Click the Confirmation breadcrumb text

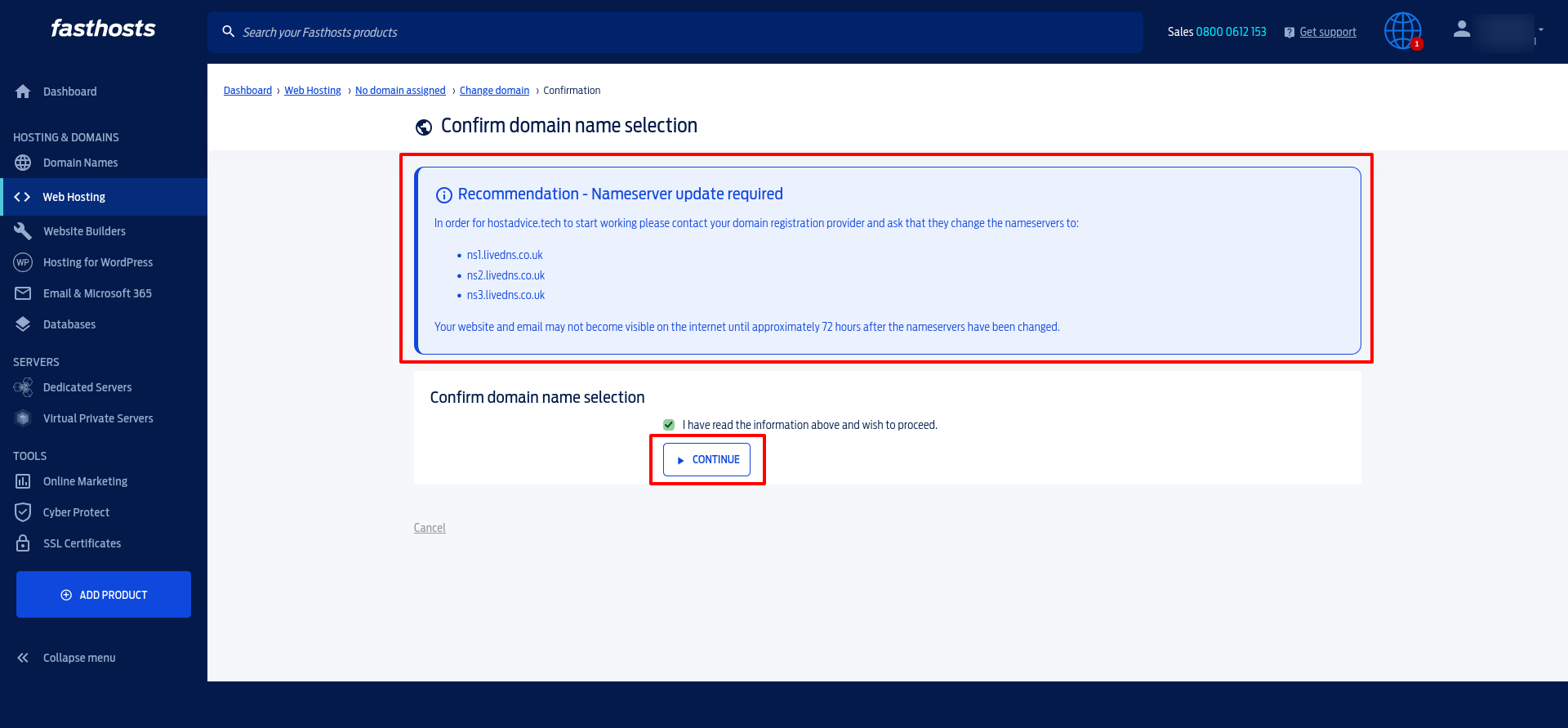572,91
